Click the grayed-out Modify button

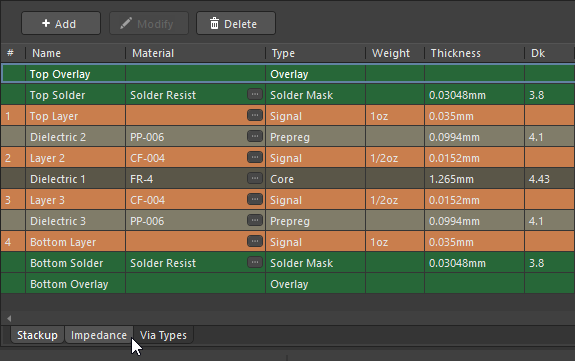(x=149, y=23)
